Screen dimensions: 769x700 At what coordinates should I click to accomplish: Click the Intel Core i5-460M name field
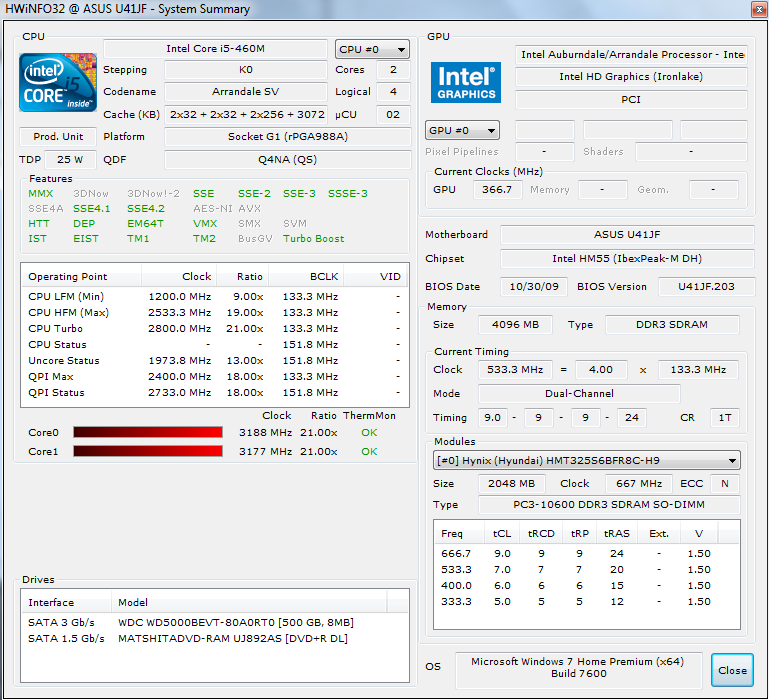point(215,49)
